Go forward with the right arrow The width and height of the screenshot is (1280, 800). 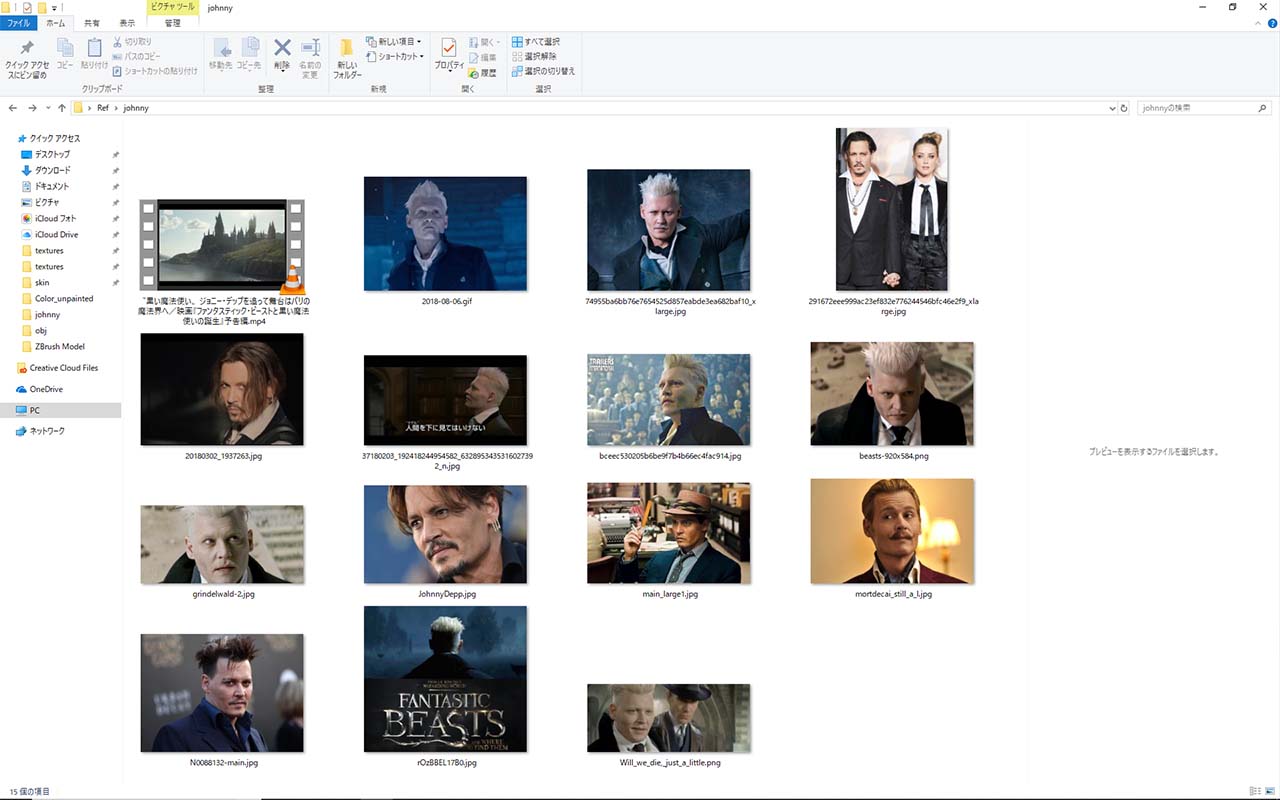(x=33, y=108)
